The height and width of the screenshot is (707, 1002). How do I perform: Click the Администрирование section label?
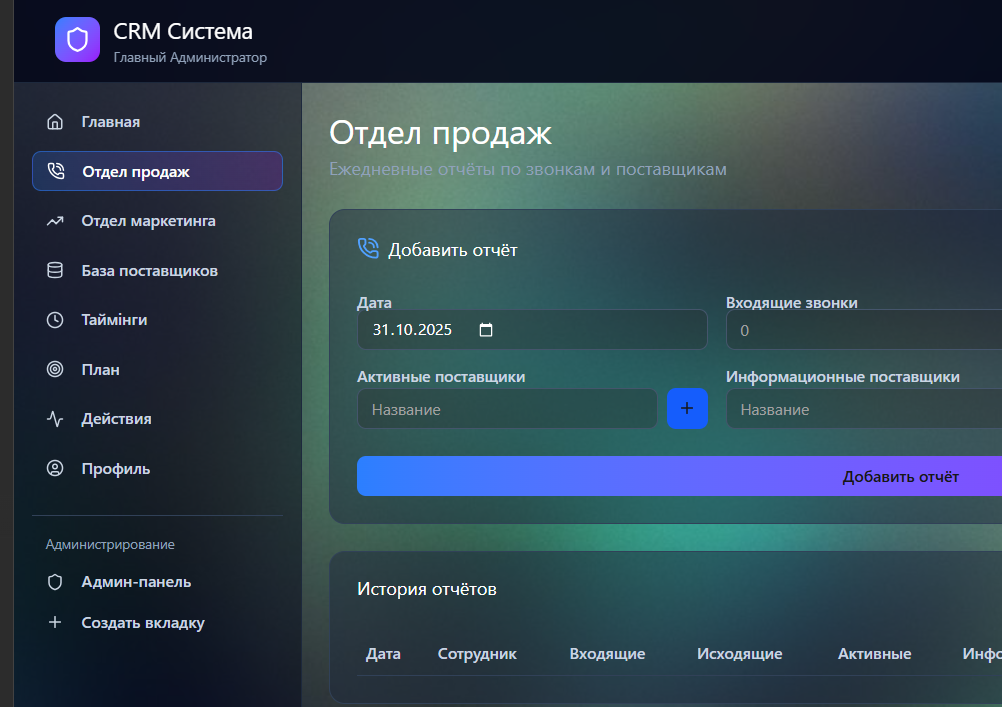[x=110, y=545]
